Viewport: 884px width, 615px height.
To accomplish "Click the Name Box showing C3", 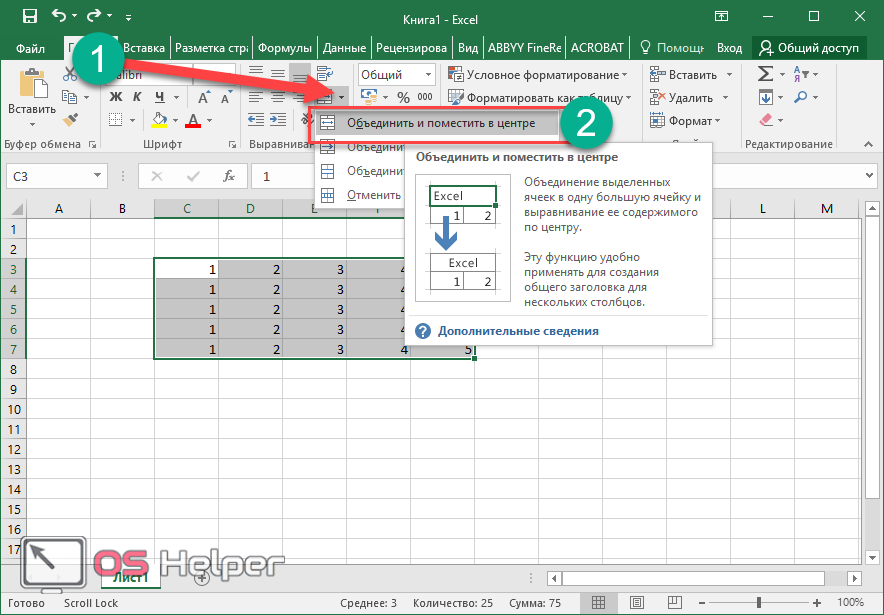I will pyautogui.click(x=56, y=176).
